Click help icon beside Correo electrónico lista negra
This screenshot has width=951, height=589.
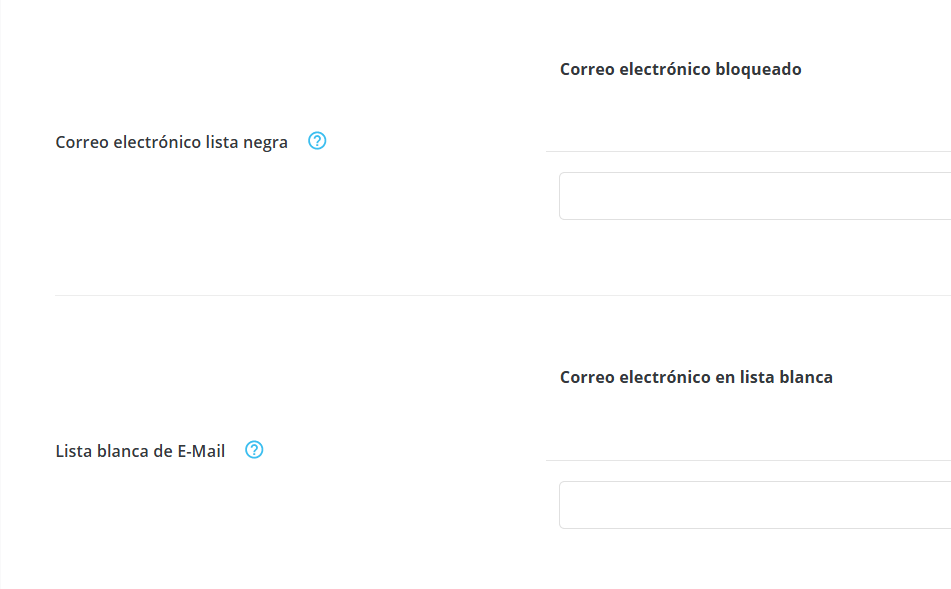pyautogui.click(x=317, y=141)
